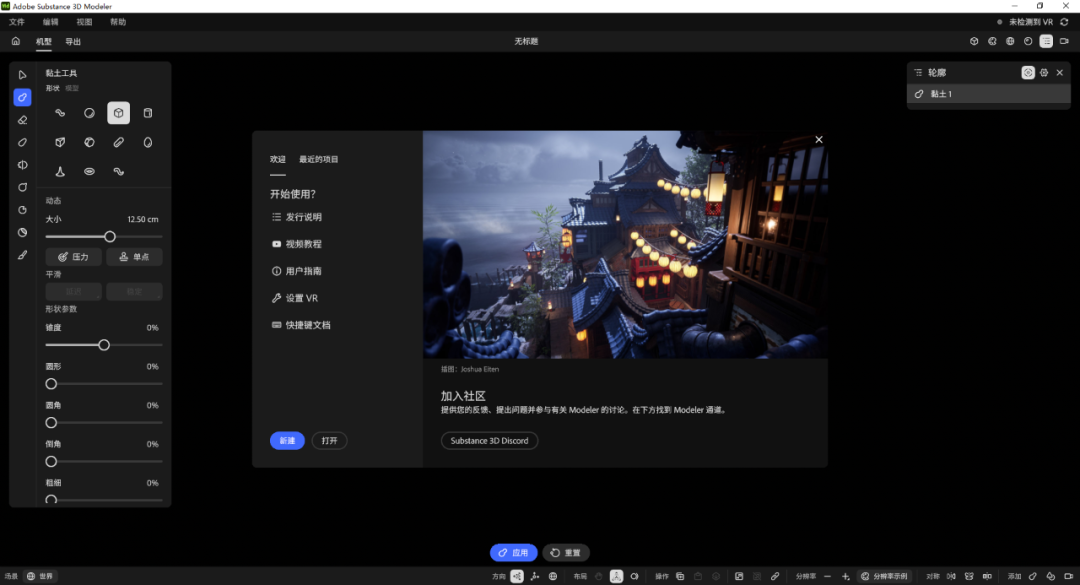The width and height of the screenshot is (1080, 585).
Task: Choose the cube shape for the clay tool
Action: tap(119, 113)
